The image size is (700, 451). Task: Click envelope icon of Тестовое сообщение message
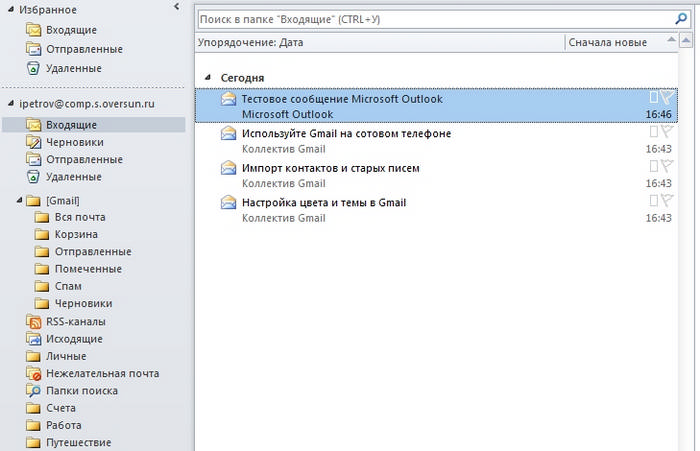click(228, 99)
